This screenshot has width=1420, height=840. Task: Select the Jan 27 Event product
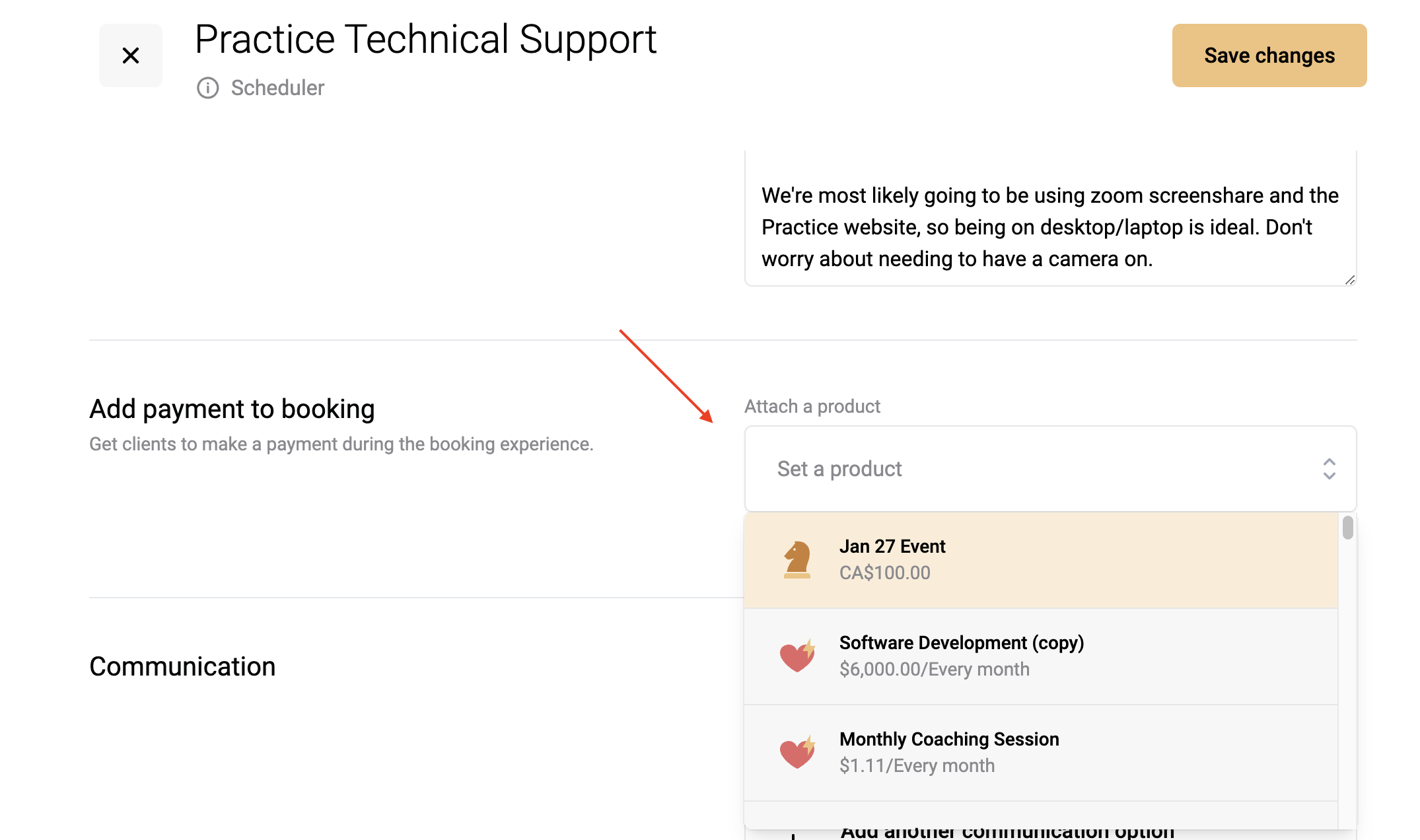click(x=1041, y=560)
